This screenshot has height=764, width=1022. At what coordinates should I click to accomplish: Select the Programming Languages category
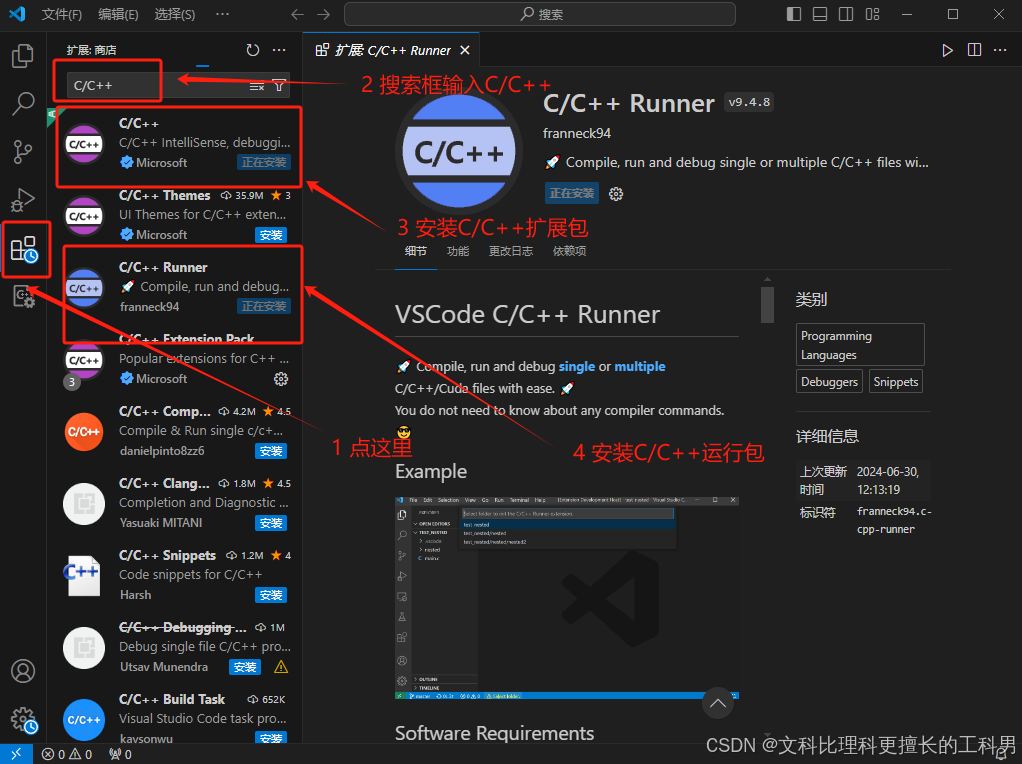tap(860, 345)
